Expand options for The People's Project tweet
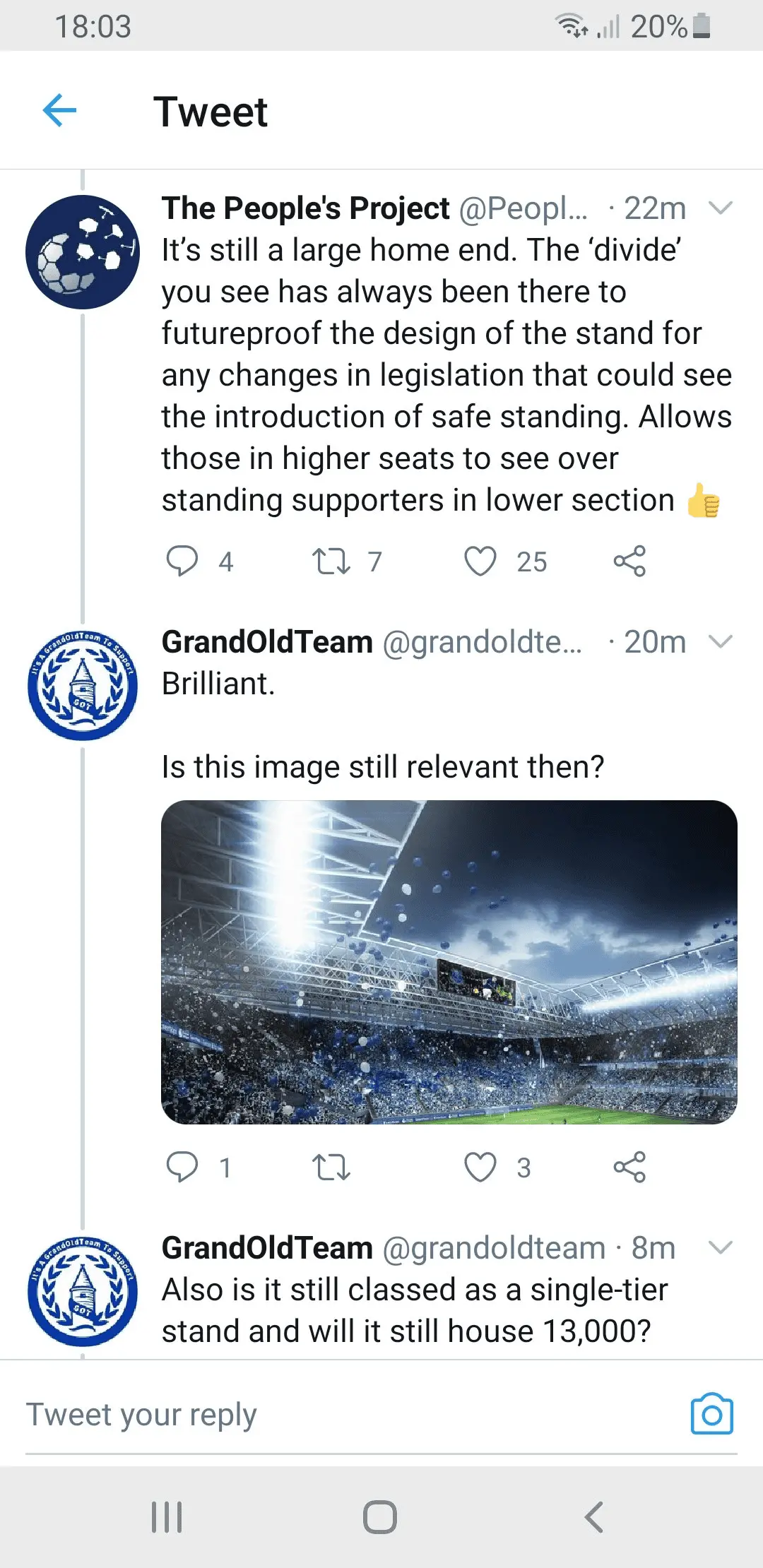Viewport: 763px width, 1568px height. 720,208
